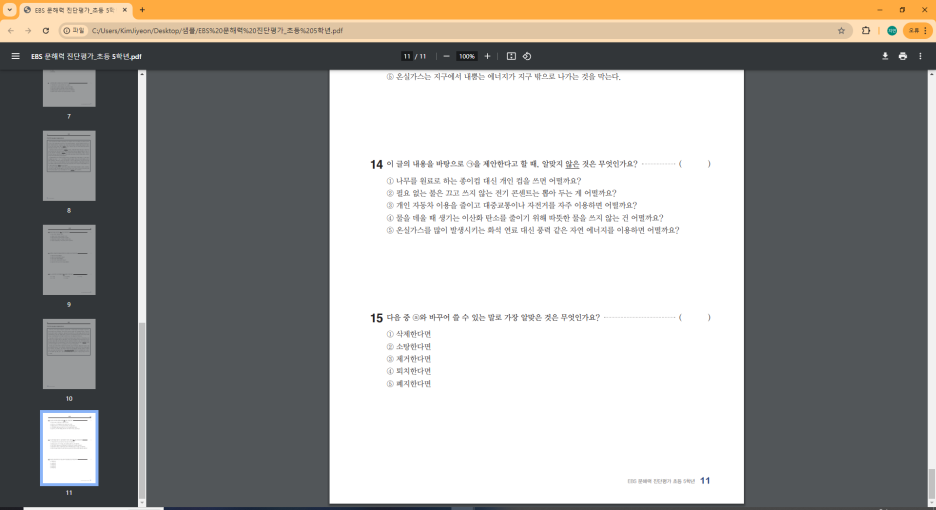
Task: Click question 14 option ① about 종이컵
Action: coord(484,180)
